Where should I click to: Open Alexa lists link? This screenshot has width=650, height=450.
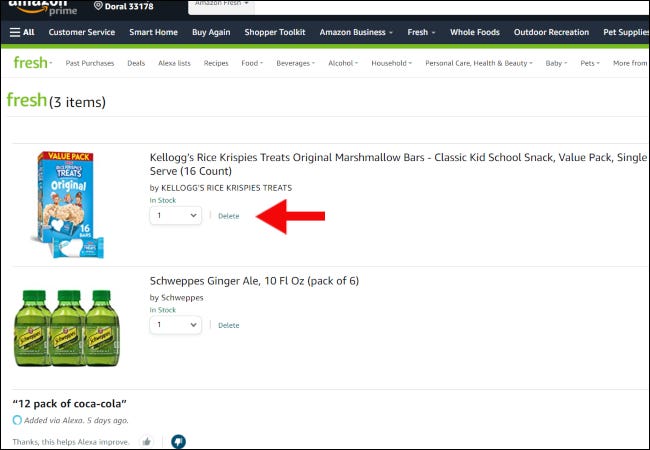point(174,63)
